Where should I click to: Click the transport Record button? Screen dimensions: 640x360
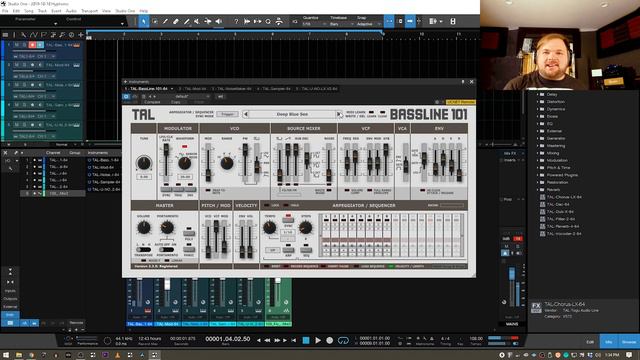tap(329, 340)
